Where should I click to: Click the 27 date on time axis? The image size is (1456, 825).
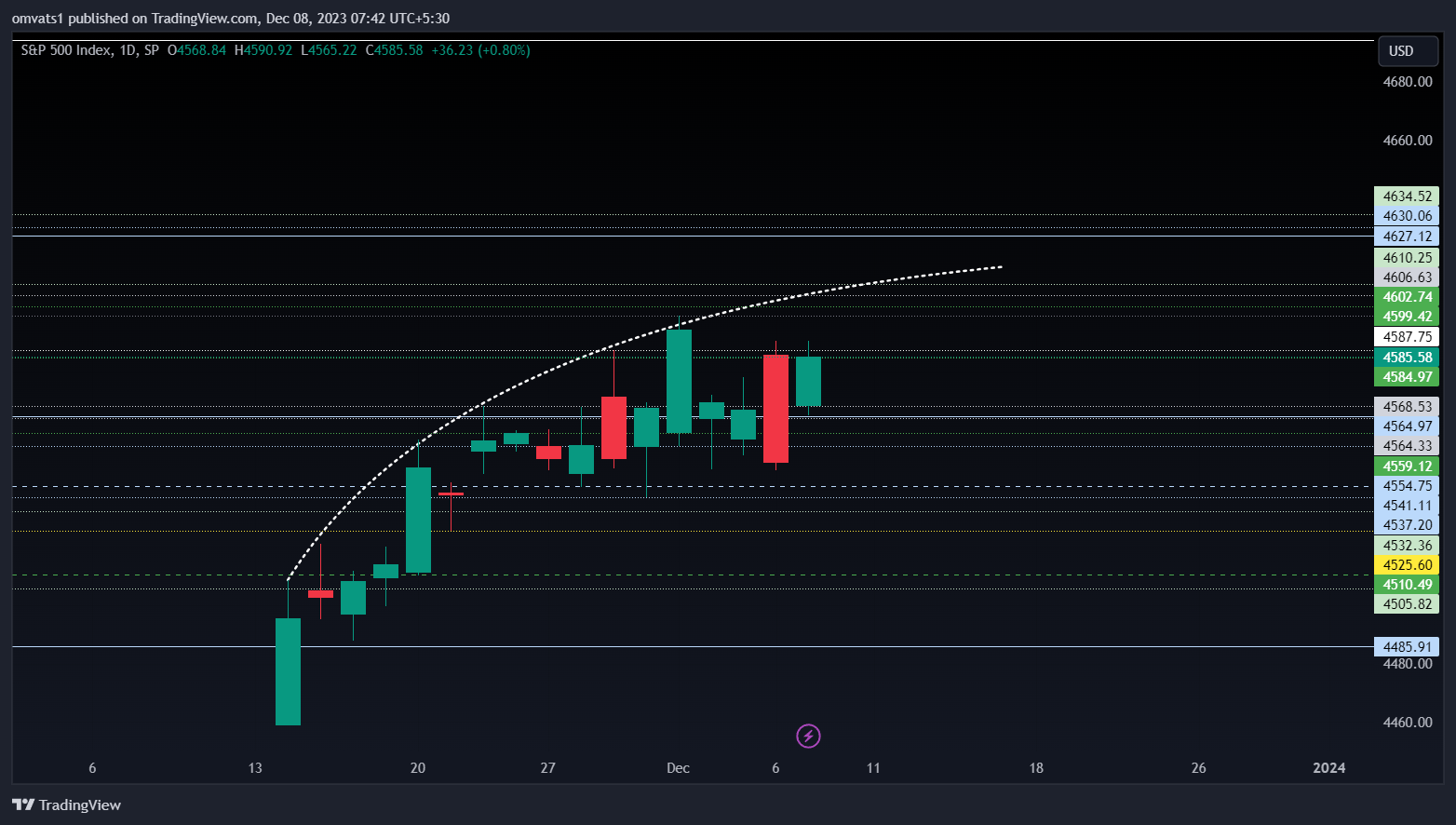(547, 768)
